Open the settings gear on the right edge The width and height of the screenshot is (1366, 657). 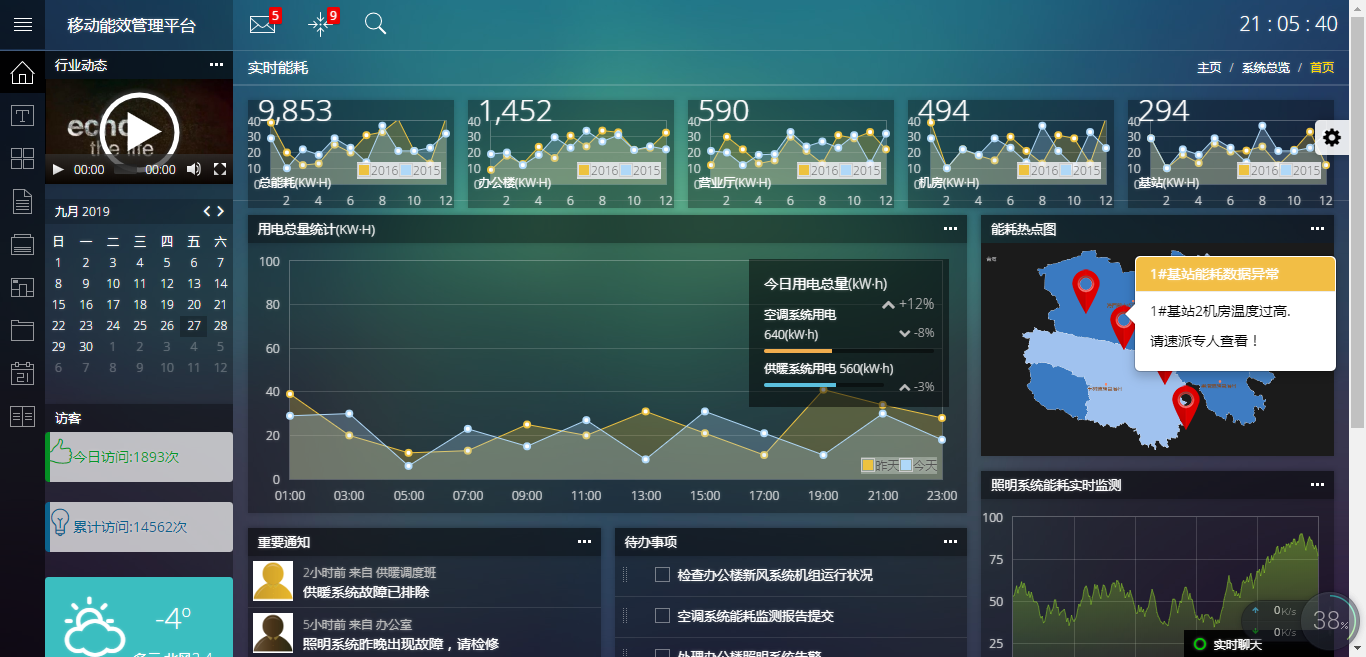[x=1331, y=137]
